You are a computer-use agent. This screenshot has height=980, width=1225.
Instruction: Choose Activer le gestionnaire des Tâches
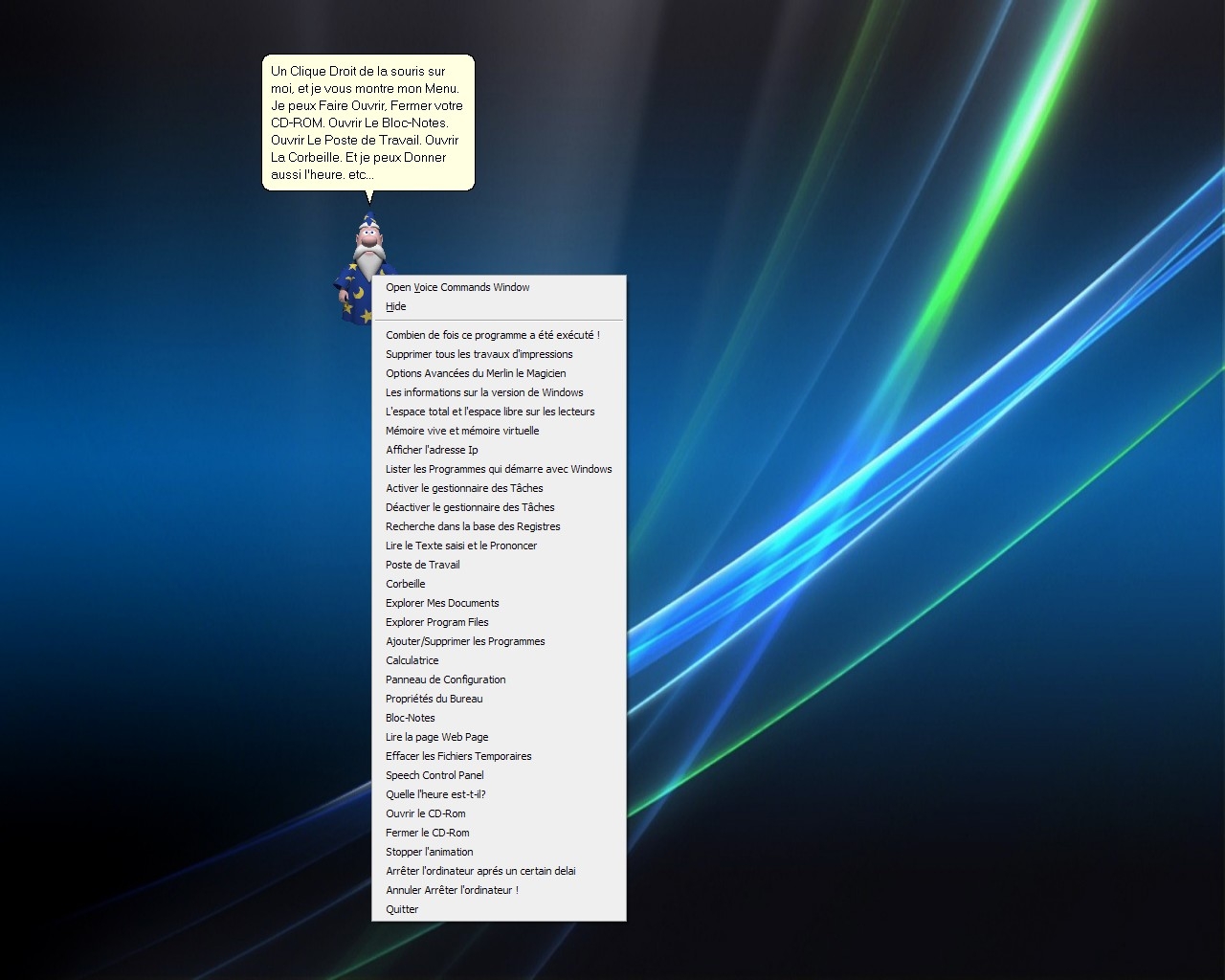(x=499, y=488)
